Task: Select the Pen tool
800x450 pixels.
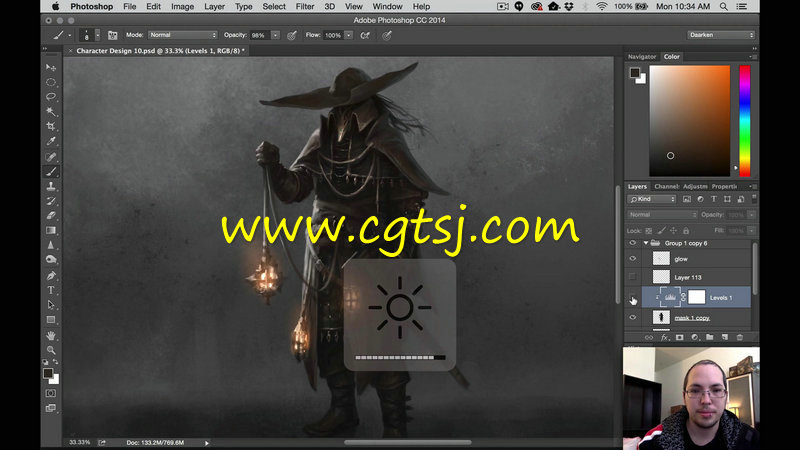Action: point(51,276)
